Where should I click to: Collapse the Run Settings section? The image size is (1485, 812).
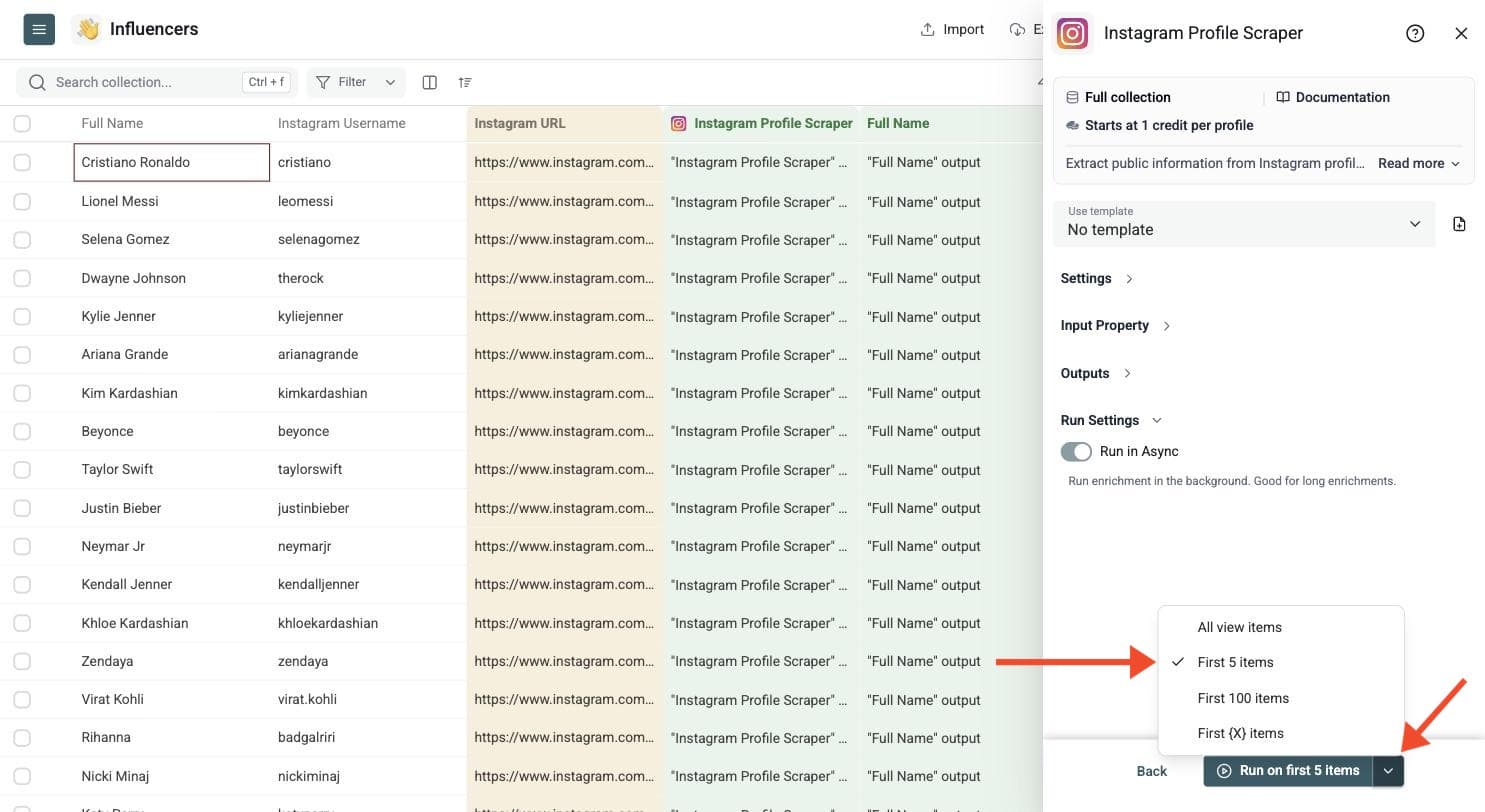pos(1111,420)
